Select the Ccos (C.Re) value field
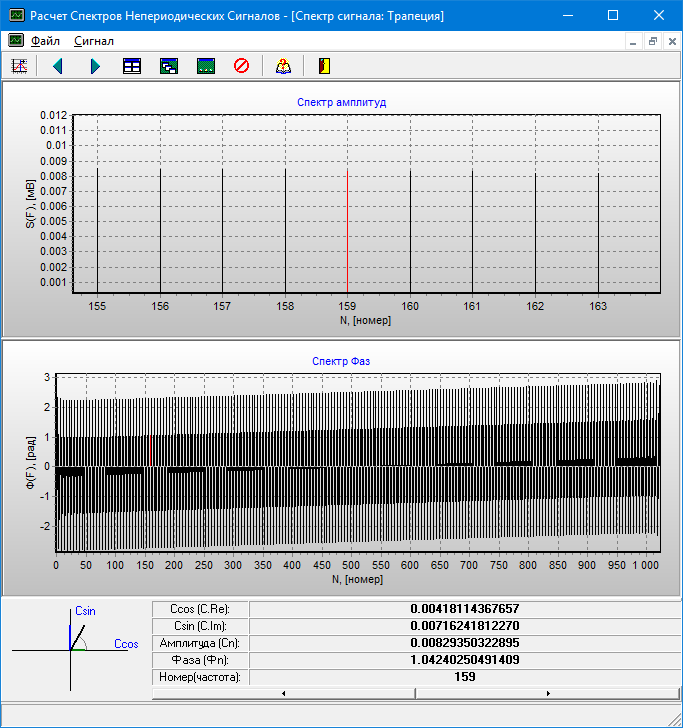The width and height of the screenshot is (683, 728). pos(464,608)
